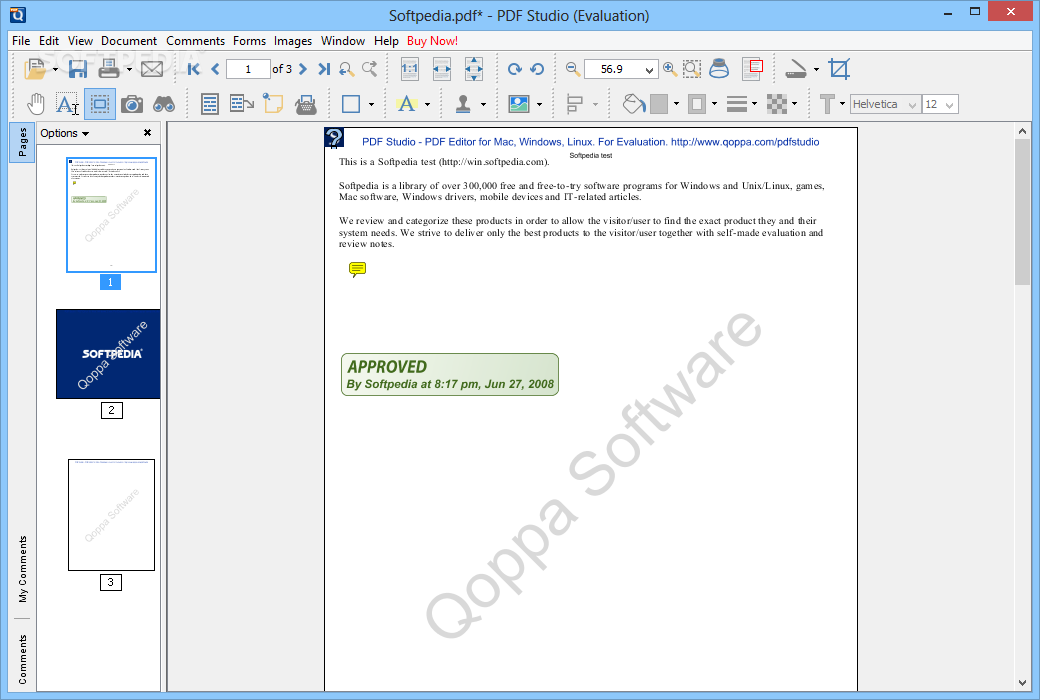Screen dimensions: 1040x700
Task: Email the document via envelope icon
Action: point(152,69)
